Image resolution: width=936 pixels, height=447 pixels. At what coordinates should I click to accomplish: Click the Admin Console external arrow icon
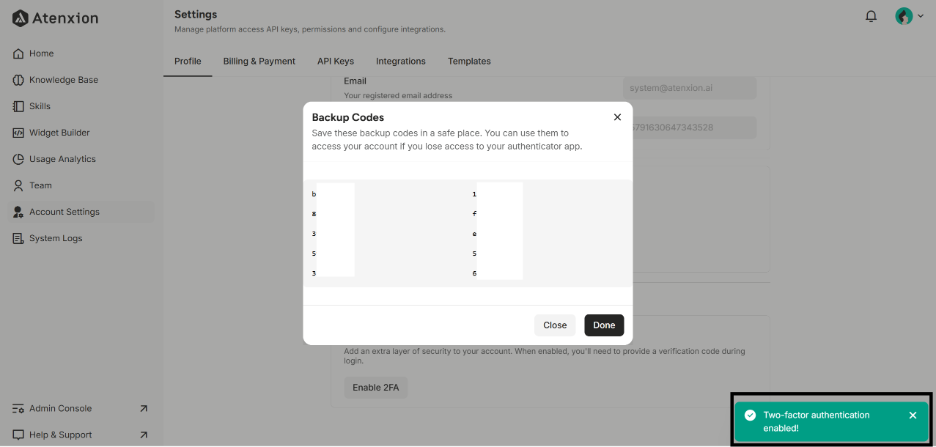pyautogui.click(x=143, y=409)
